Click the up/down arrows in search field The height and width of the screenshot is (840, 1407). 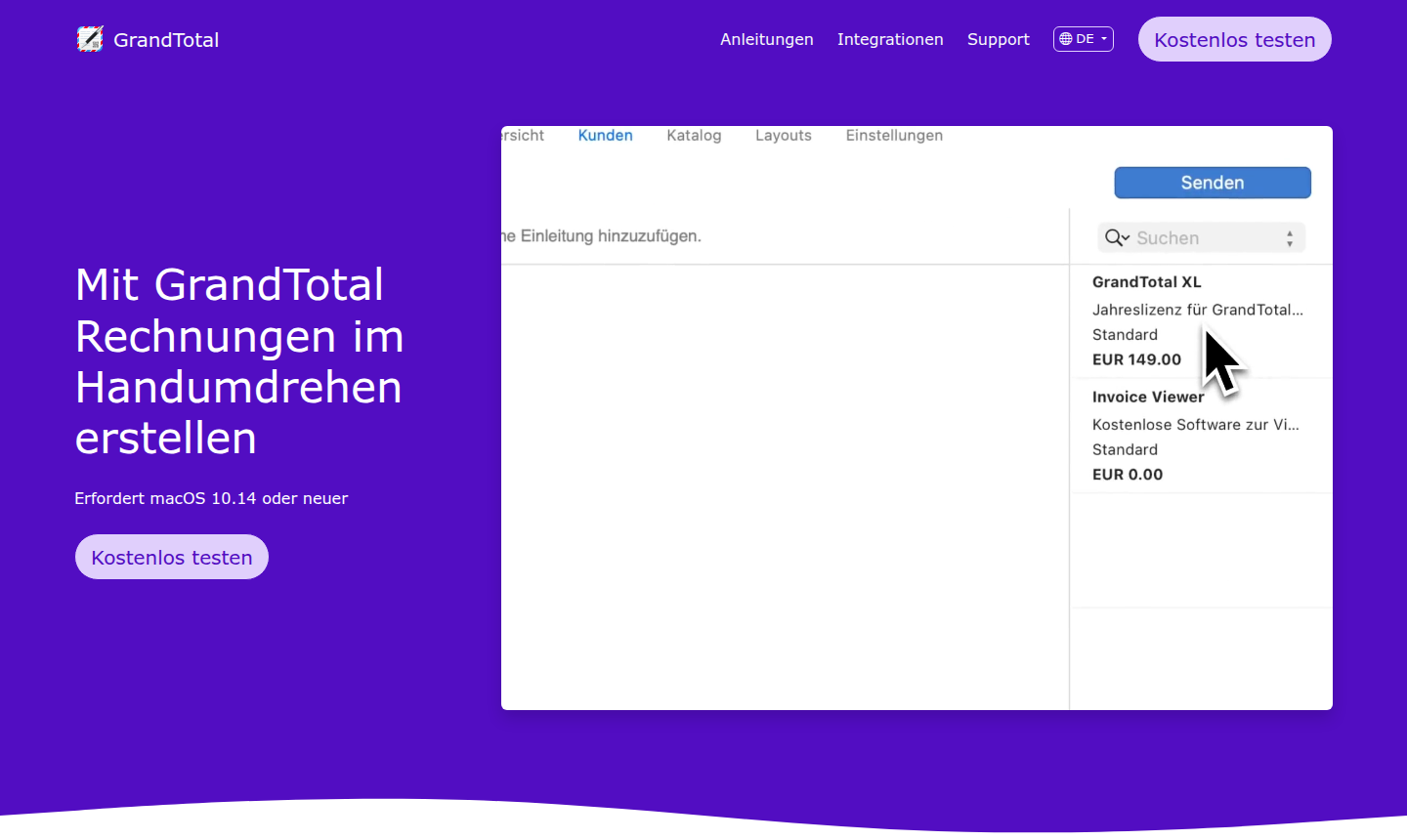(x=1290, y=238)
